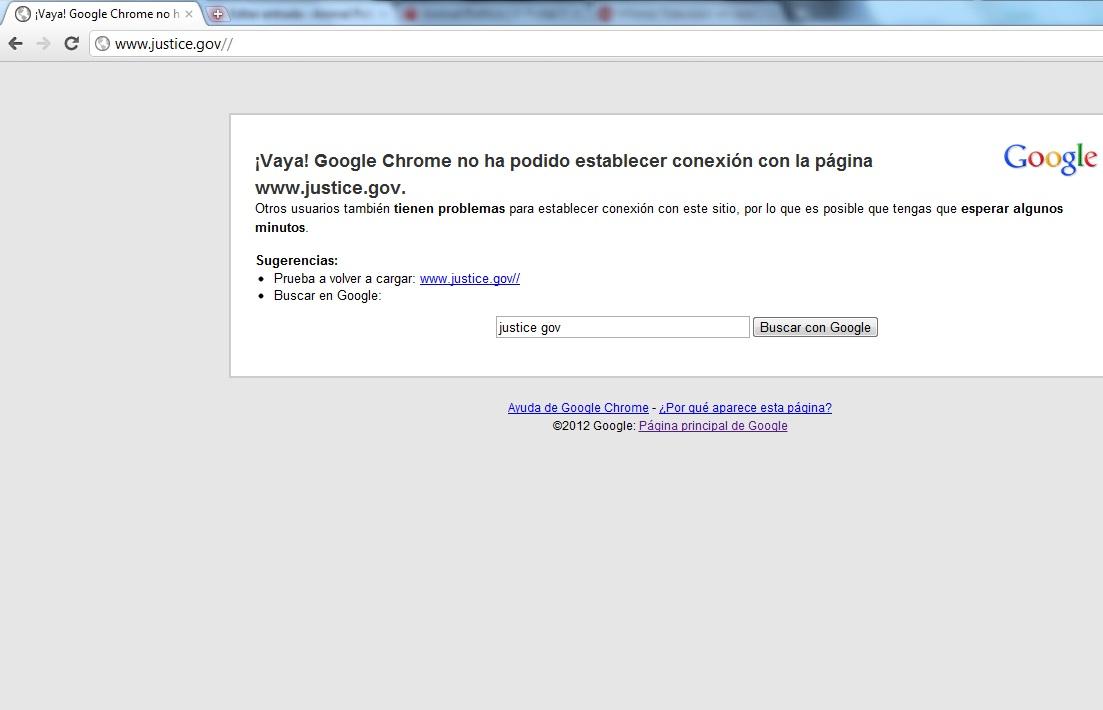Retry loading via www.justice.gov// link
The height and width of the screenshot is (710, 1103).
click(x=469, y=279)
